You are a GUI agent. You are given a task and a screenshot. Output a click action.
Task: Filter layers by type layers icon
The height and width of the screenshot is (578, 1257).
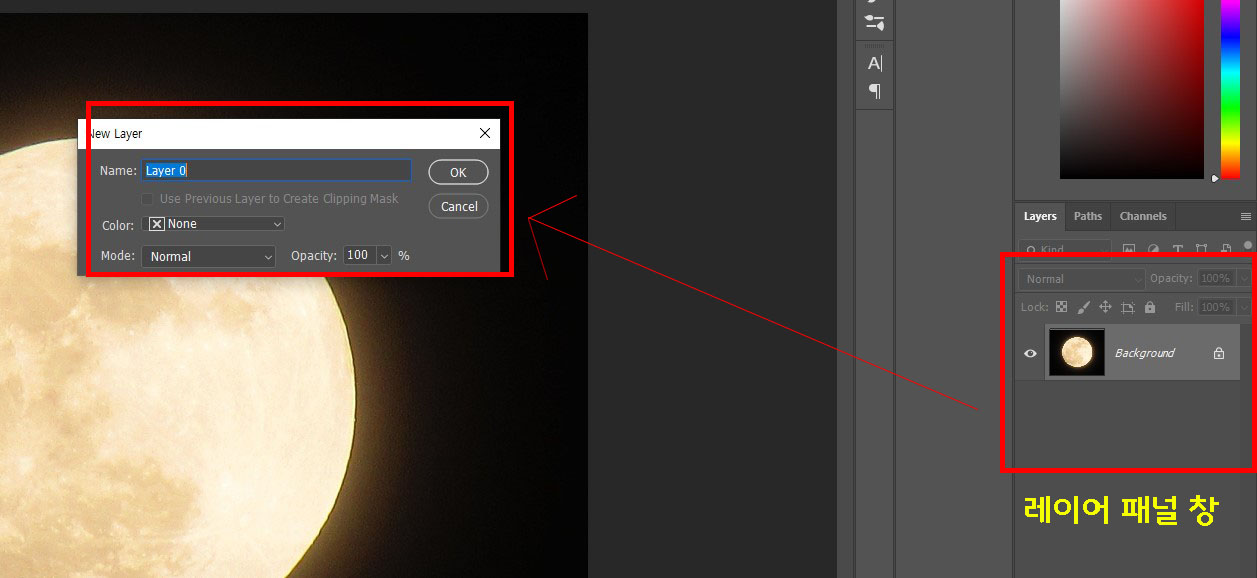[1177, 249]
